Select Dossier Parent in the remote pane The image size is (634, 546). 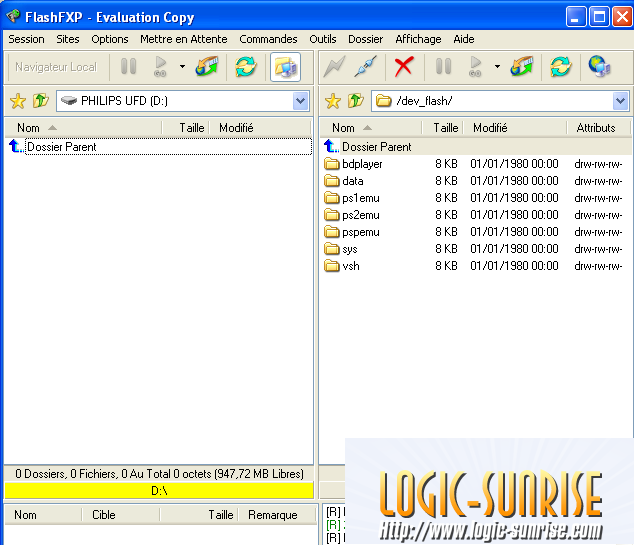click(x=476, y=146)
